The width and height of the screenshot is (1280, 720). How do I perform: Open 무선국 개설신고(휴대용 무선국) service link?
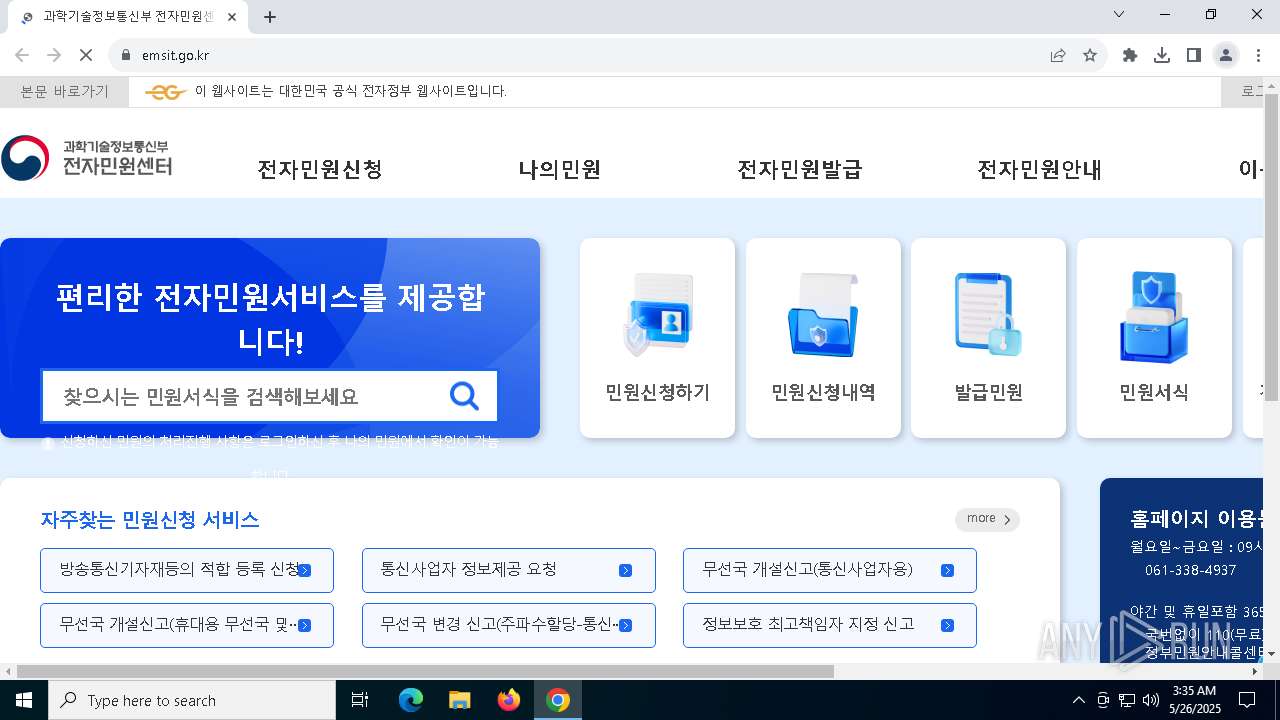187,625
